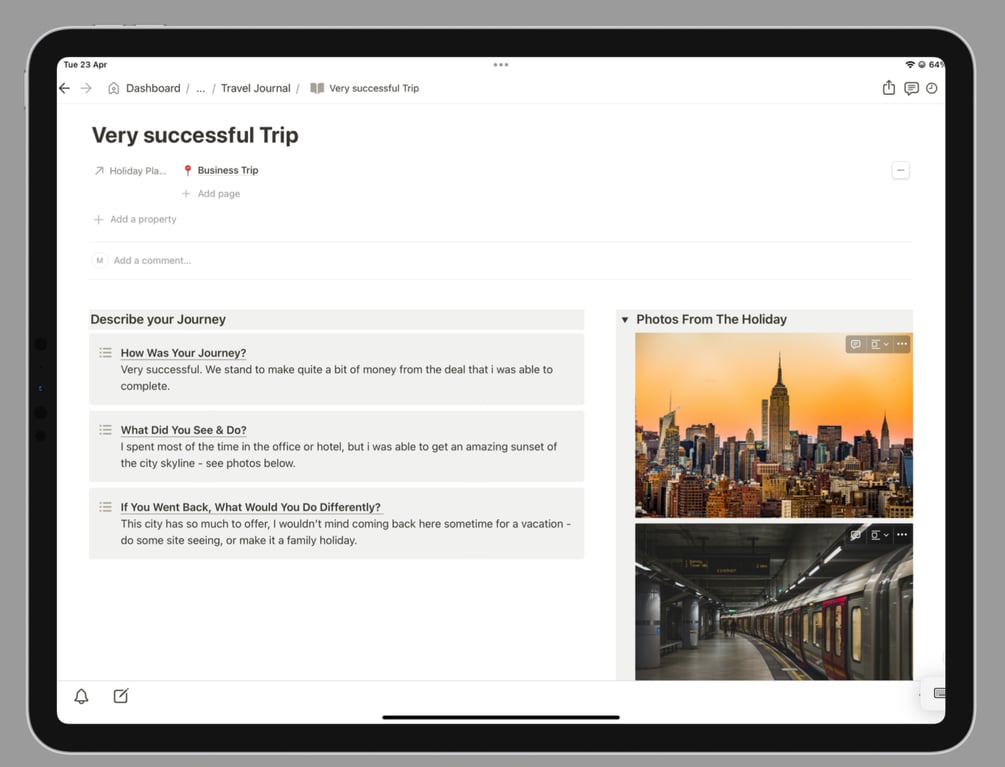Open the subway train photo
This screenshot has height=767, width=1005.
(774, 602)
